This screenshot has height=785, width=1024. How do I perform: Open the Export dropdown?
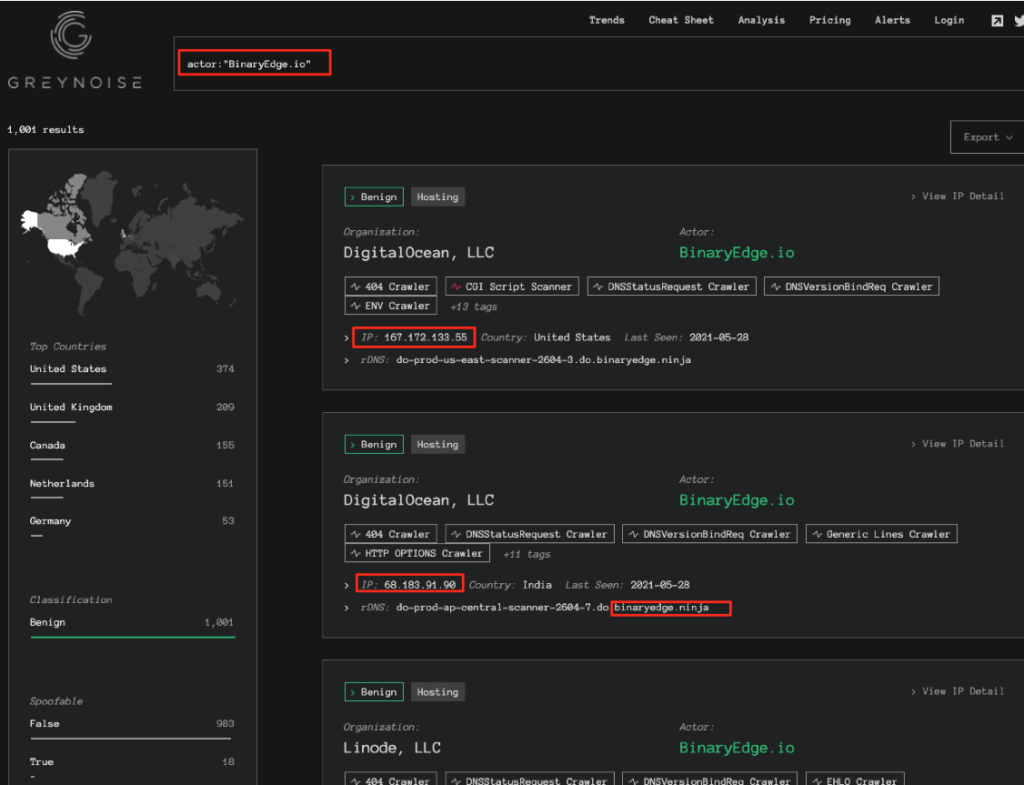tap(987, 137)
